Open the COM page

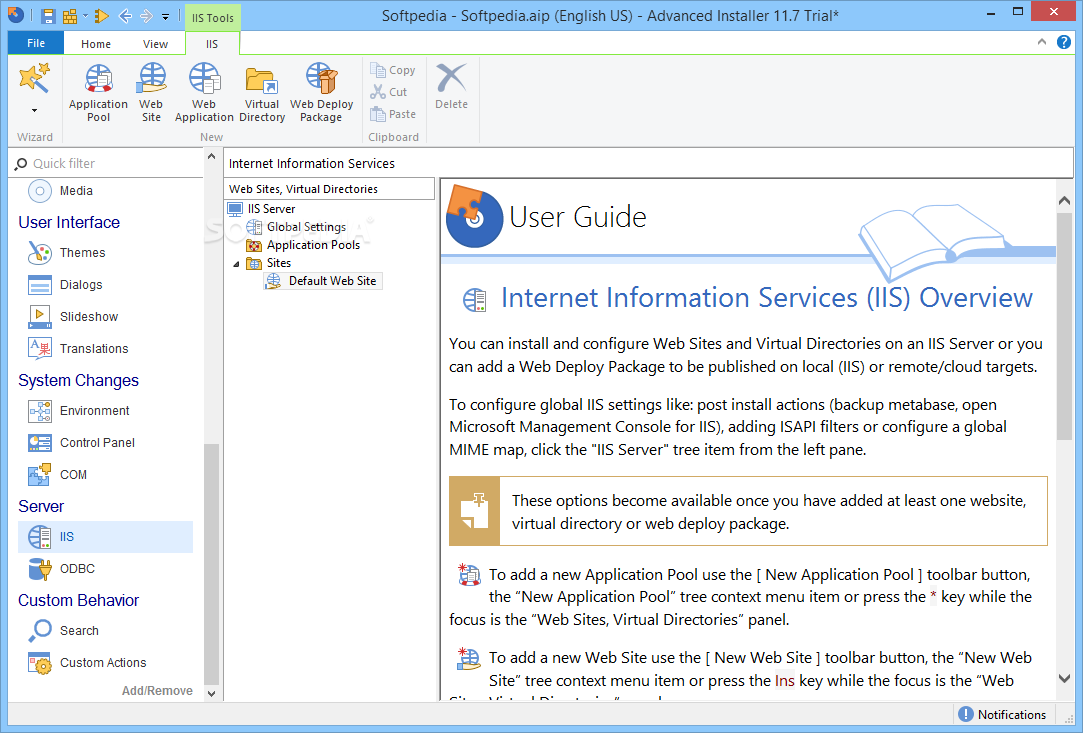58,475
